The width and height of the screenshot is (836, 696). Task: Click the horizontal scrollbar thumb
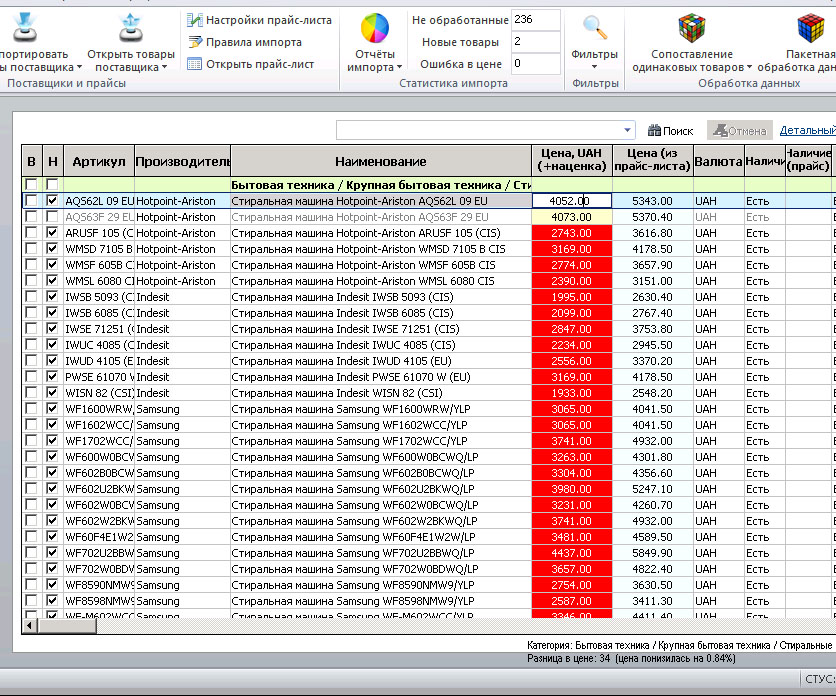pos(67,626)
